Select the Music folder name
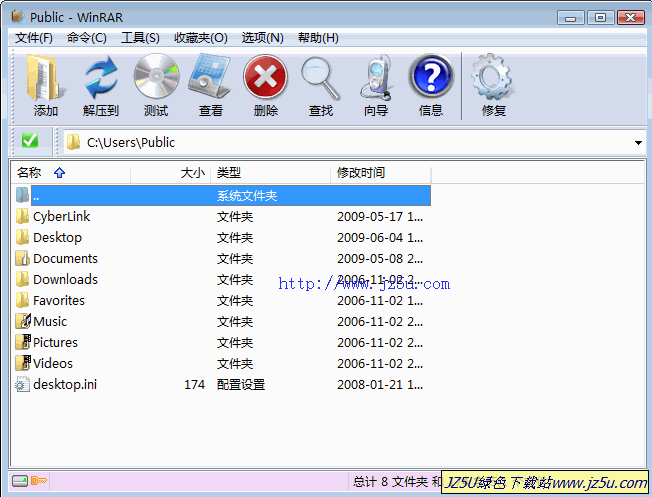The width and height of the screenshot is (652, 497). point(50,321)
